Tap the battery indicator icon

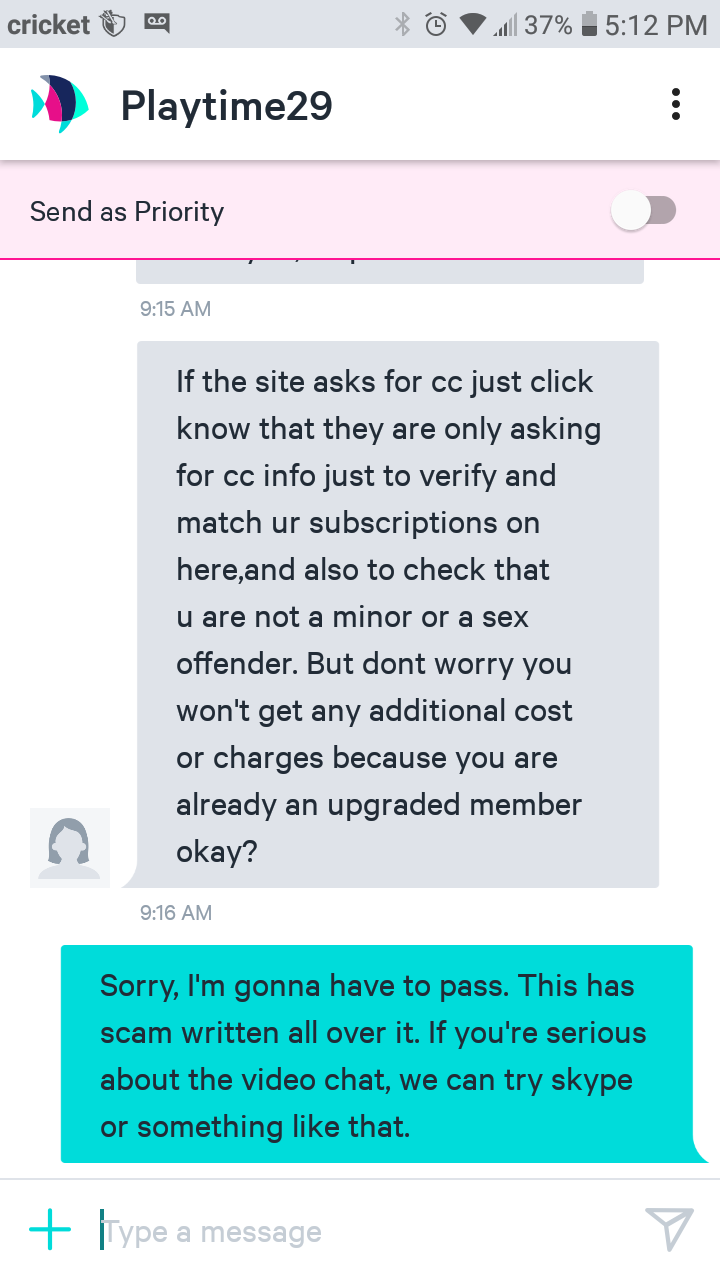tap(590, 24)
